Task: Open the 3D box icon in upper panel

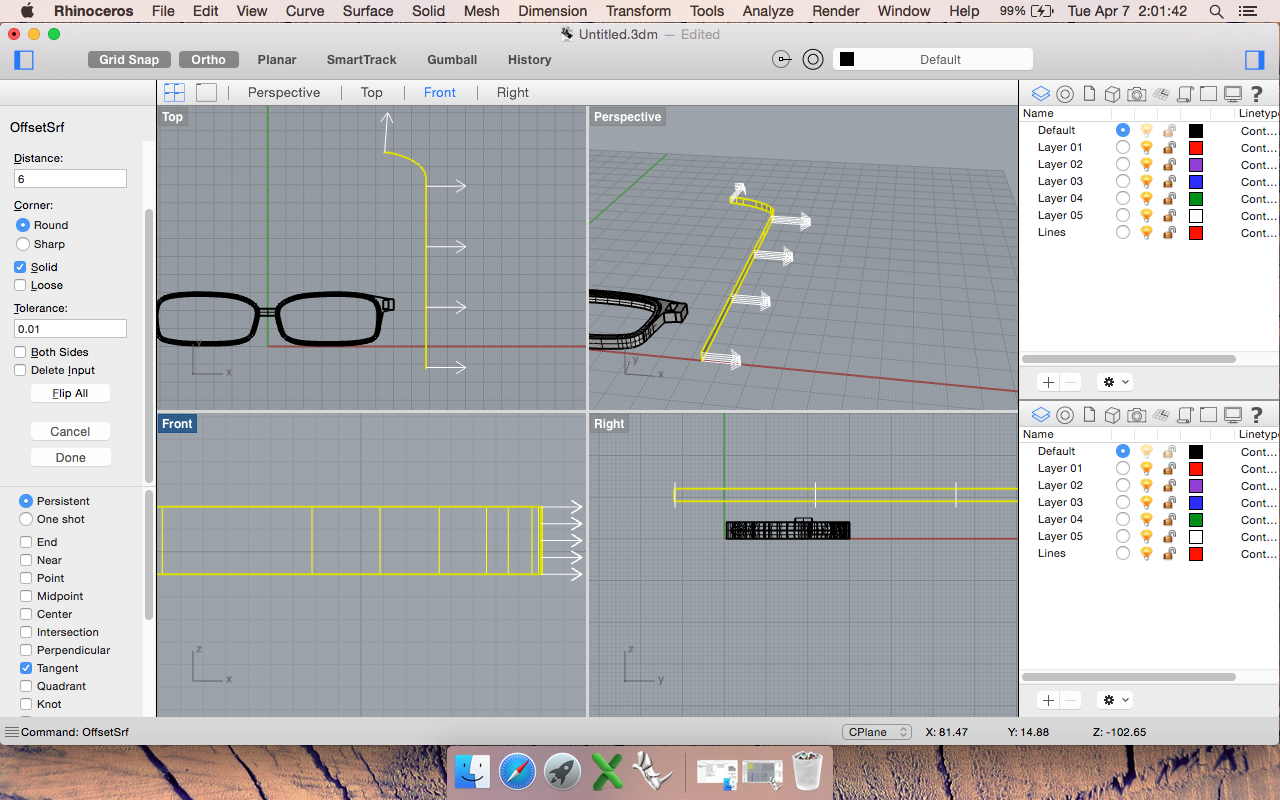Action: (1112, 94)
